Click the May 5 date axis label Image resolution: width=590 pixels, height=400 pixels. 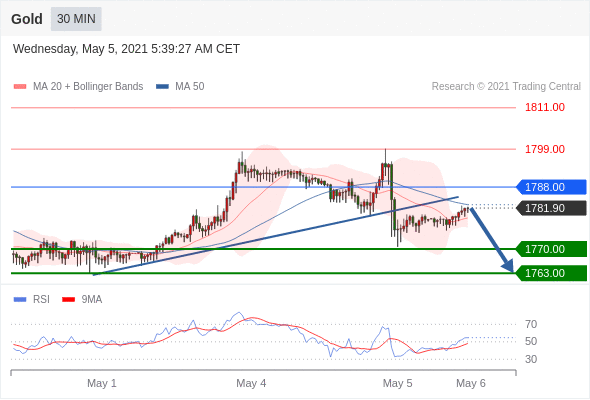click(397, 383)
